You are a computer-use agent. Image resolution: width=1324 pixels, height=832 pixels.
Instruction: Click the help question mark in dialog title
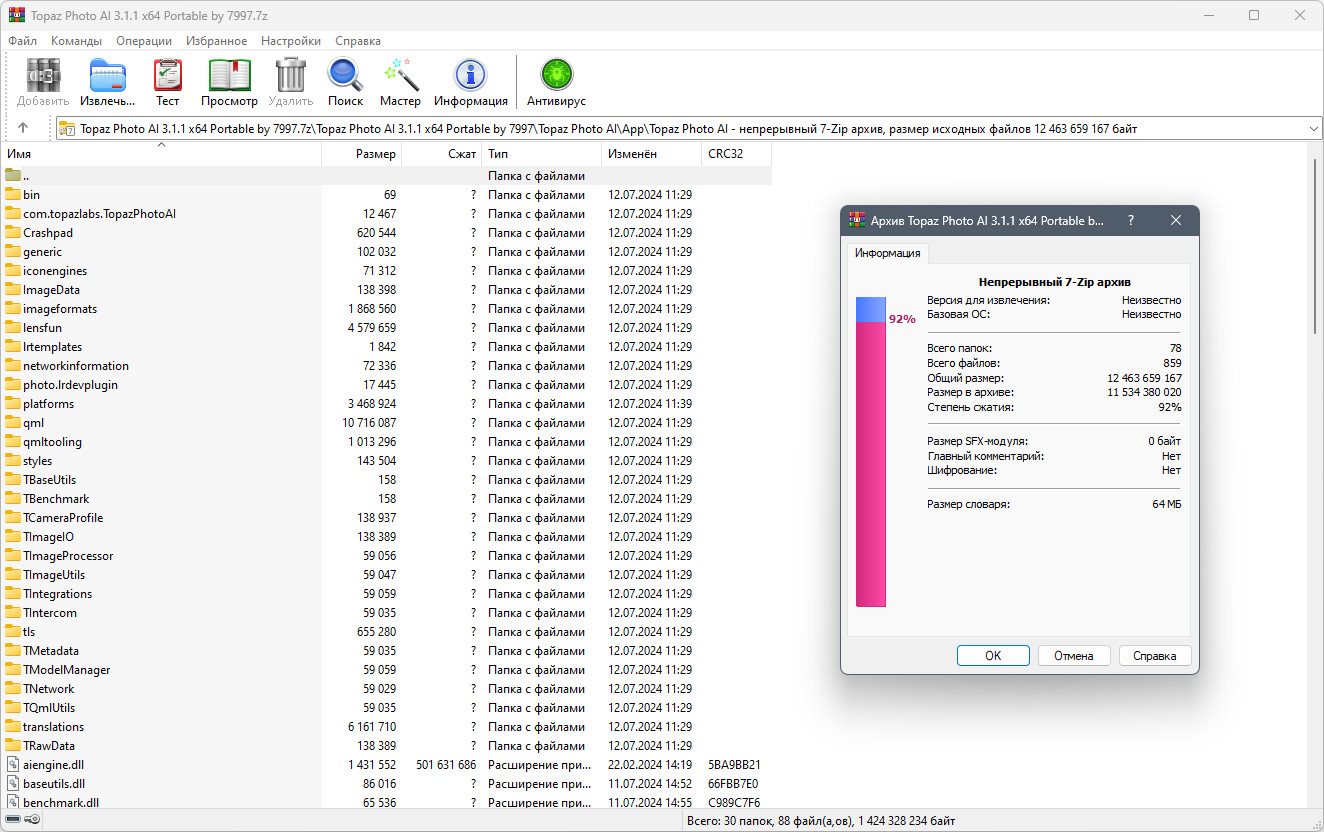pos(1130,221)
